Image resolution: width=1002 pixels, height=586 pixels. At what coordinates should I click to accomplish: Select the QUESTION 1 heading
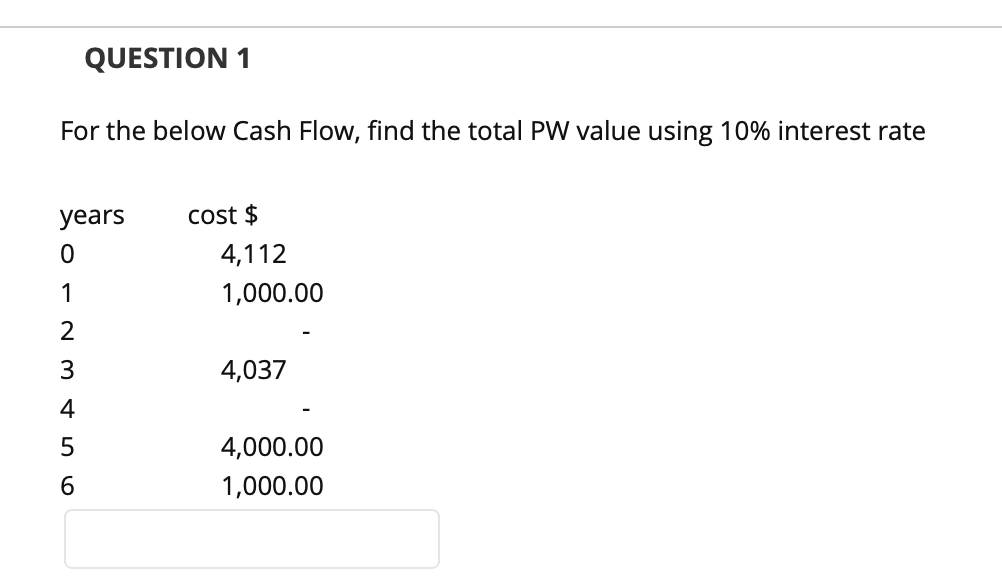[x=168, y=57]
